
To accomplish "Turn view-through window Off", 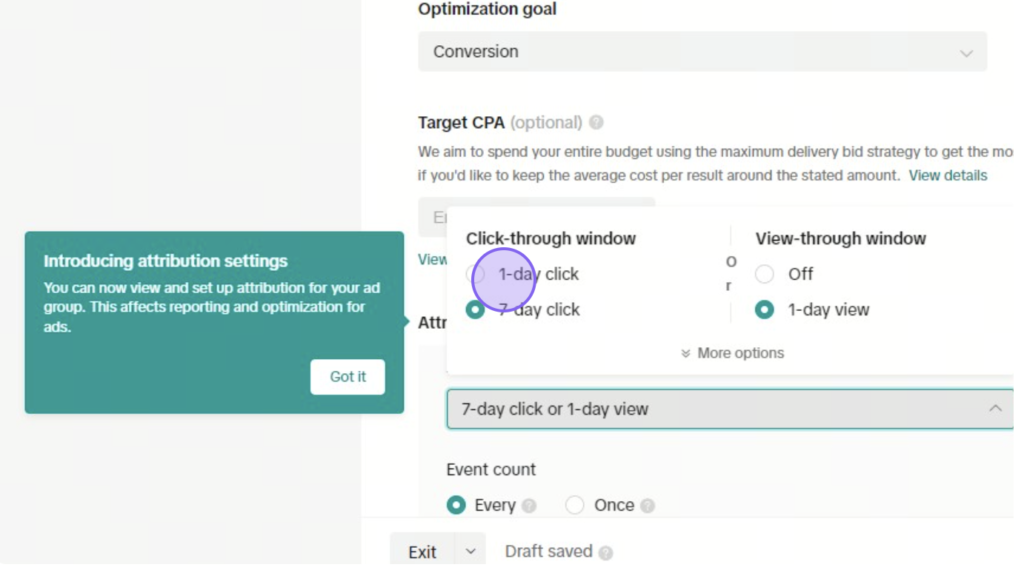I will (x=764, y=274).
